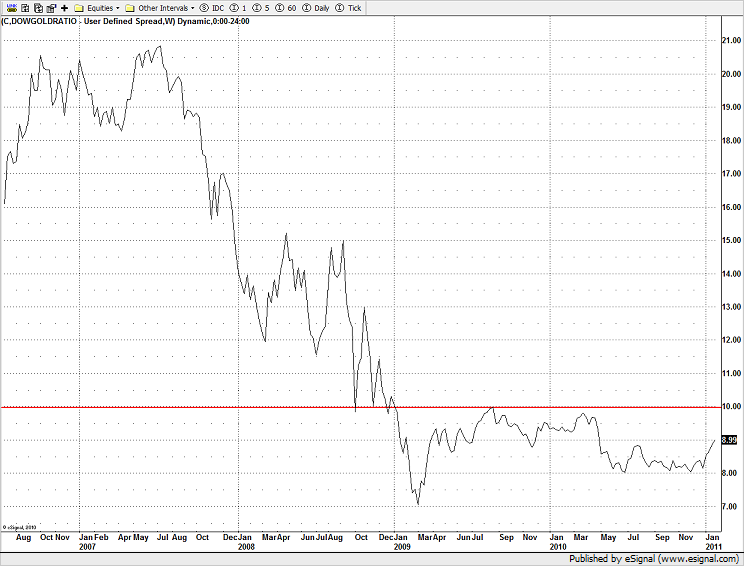
Task: Select the Tick interval button
Action: tap(348, 8)
